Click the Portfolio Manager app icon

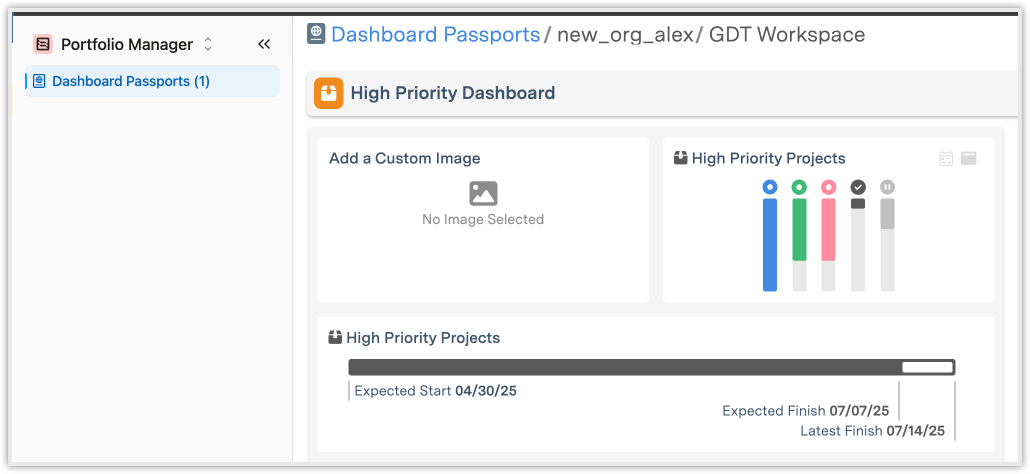[x=43, y=44]
